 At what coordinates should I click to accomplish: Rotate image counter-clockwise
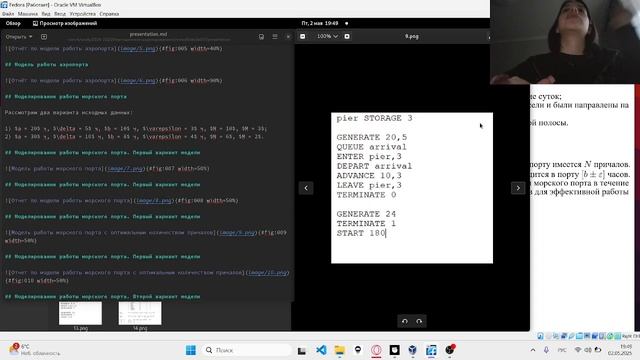click(x=404, y=321)
